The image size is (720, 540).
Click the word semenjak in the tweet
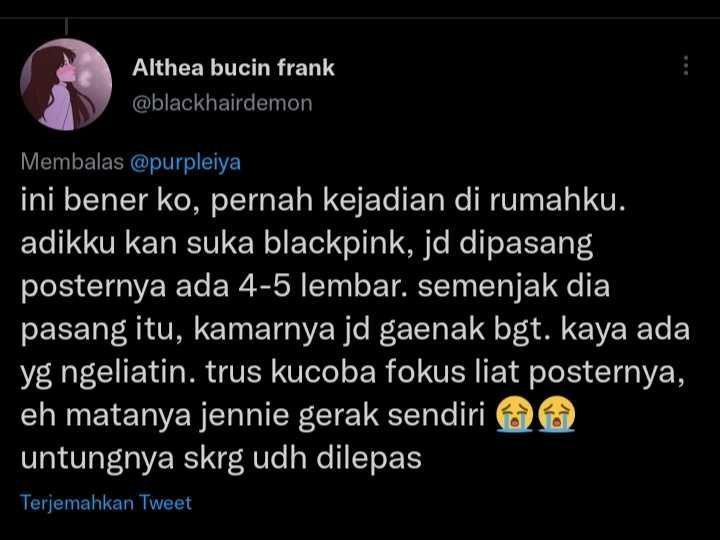coord(488,287)
